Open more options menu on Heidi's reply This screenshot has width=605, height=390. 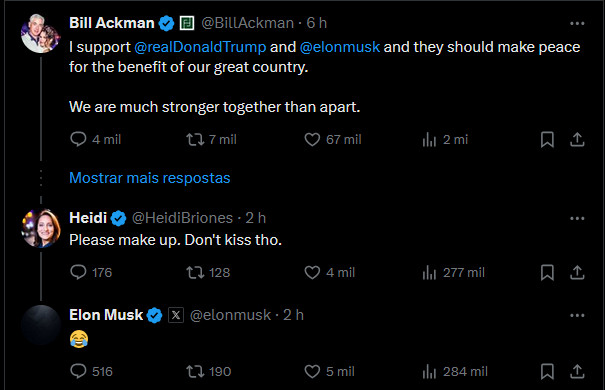point(577,218)
